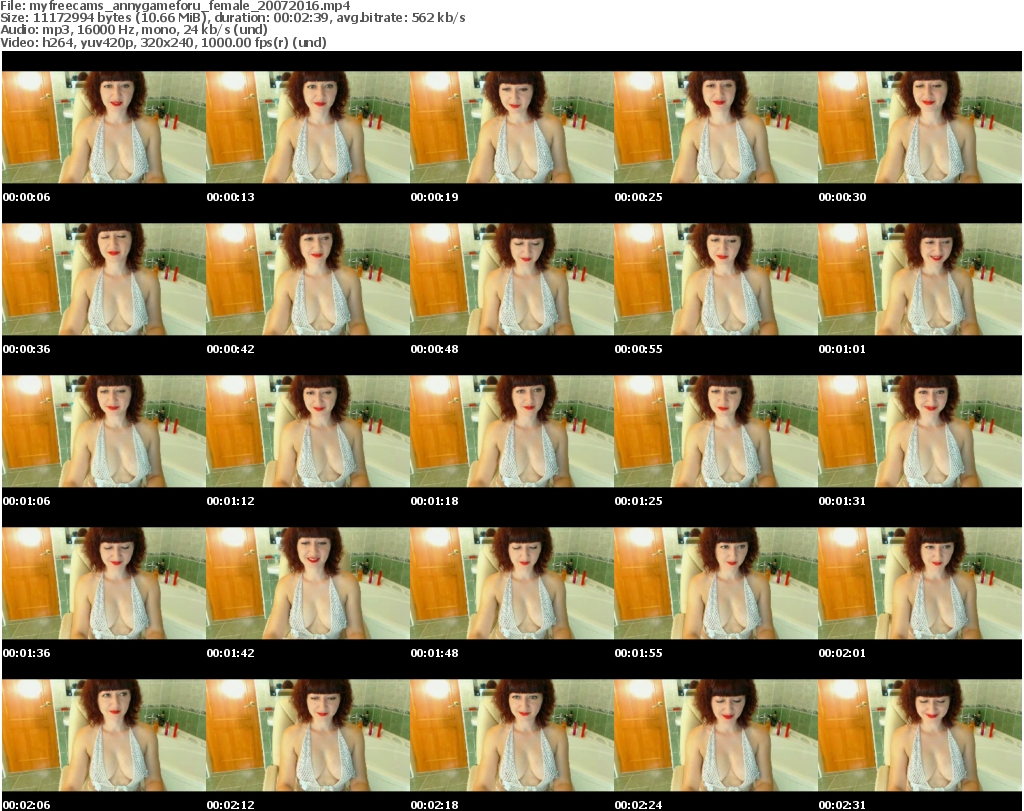Select the thumbnail frame at 00:00:25
The image size is (1024, 811).
716,127
